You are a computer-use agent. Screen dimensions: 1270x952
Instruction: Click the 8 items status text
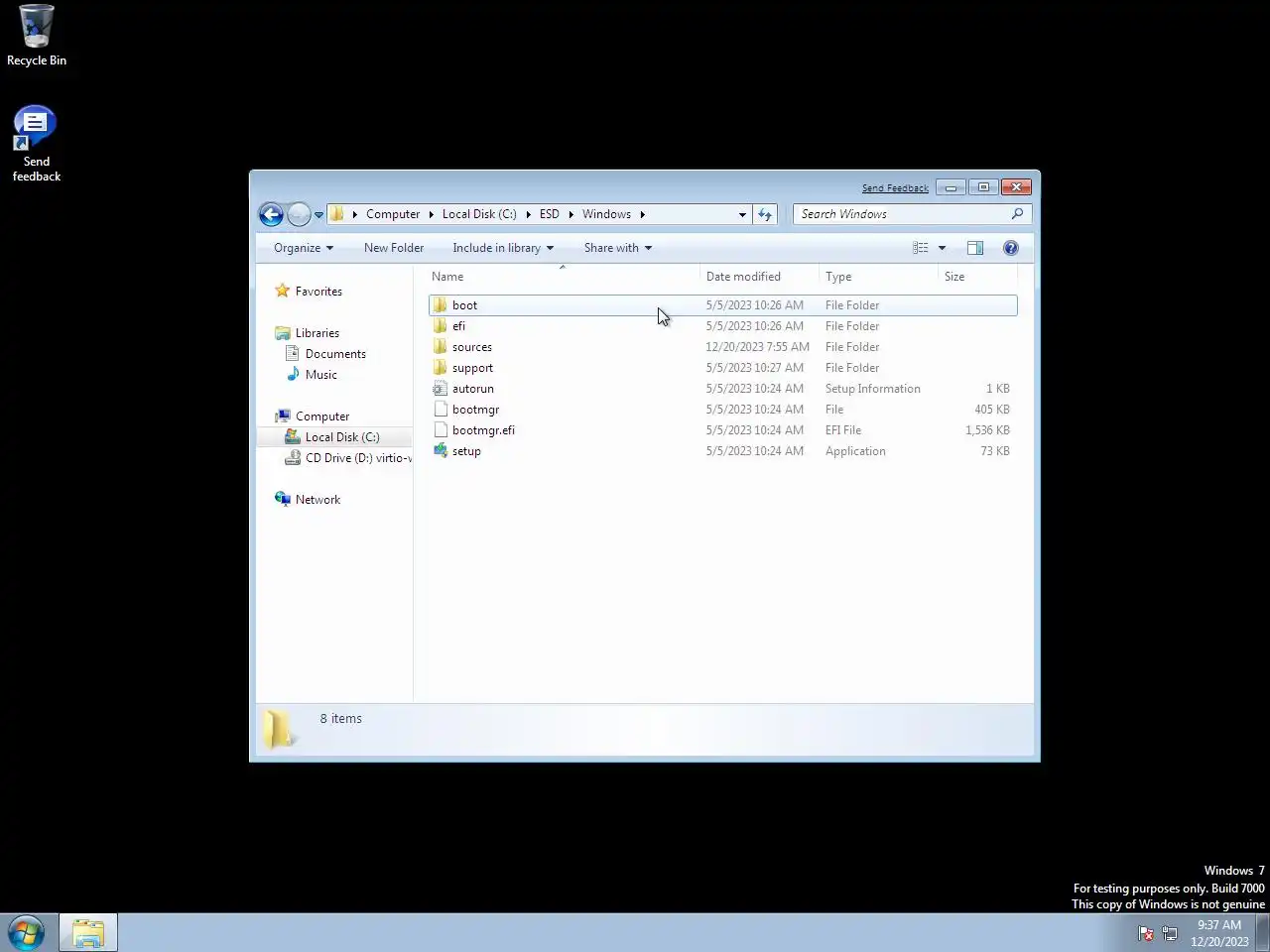[x=340, y=719]
